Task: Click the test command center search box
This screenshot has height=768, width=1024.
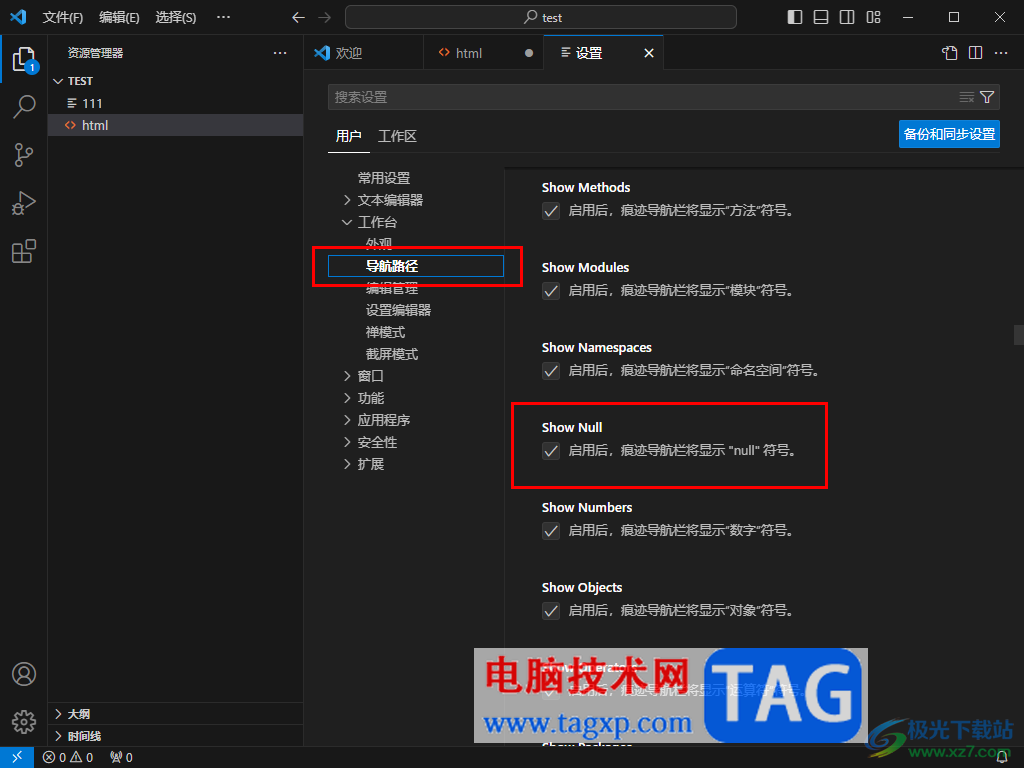Action: [541, 18]
